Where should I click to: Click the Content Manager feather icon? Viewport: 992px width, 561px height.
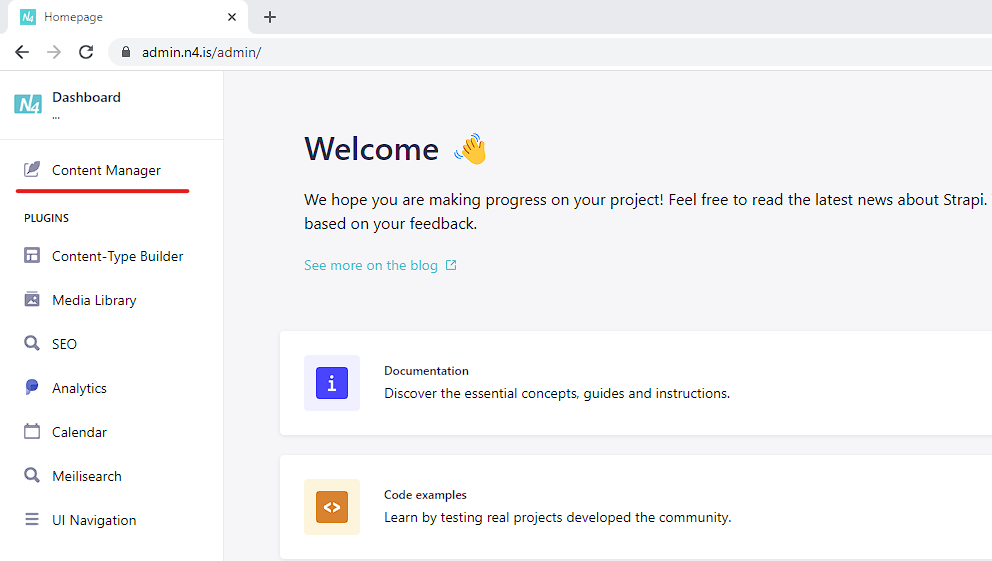tap(32, 170)
